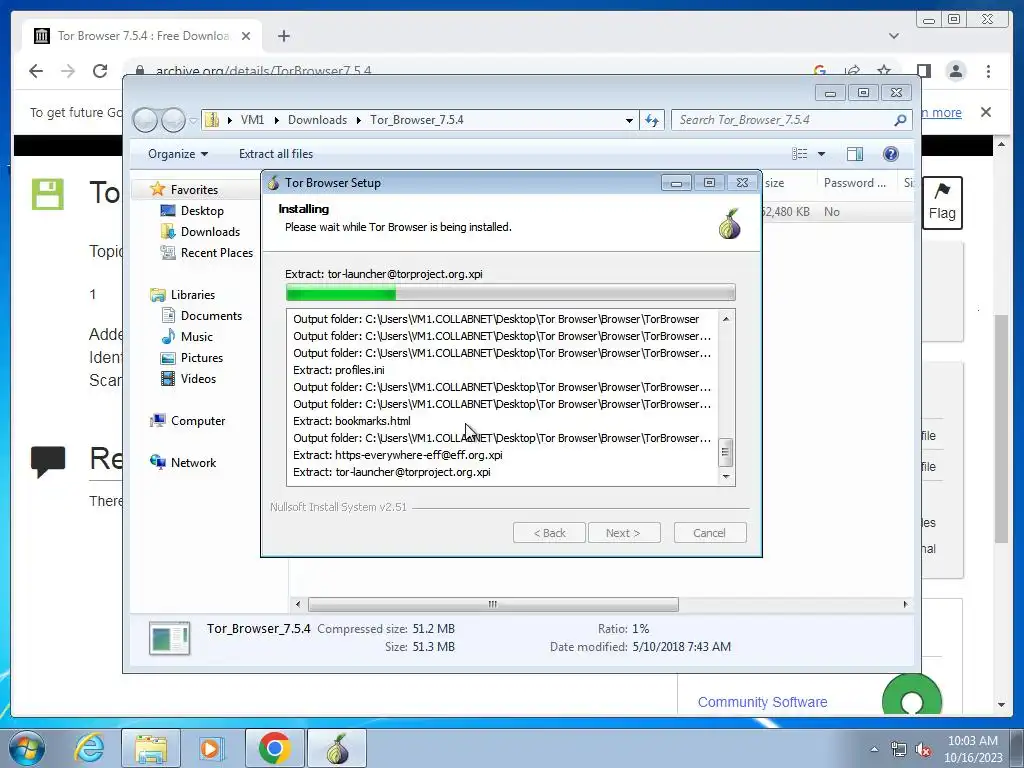Click the Explorer refresh address button
Screen dimensions: 1024x768
652,120
